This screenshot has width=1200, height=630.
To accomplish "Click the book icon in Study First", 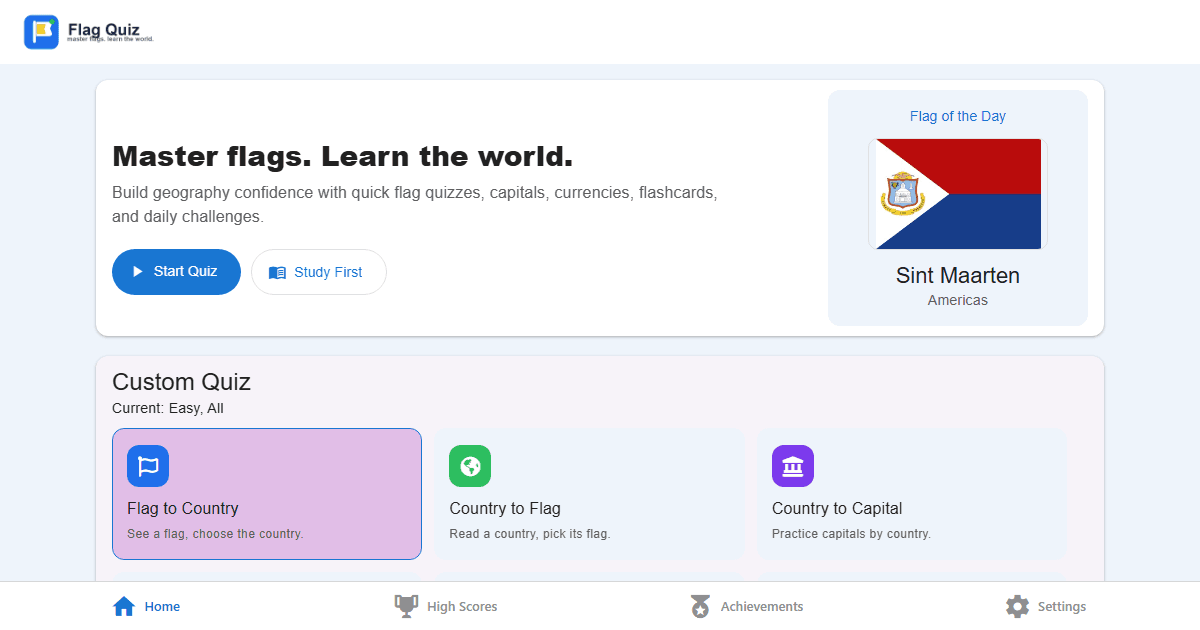I will coord(277,272).
